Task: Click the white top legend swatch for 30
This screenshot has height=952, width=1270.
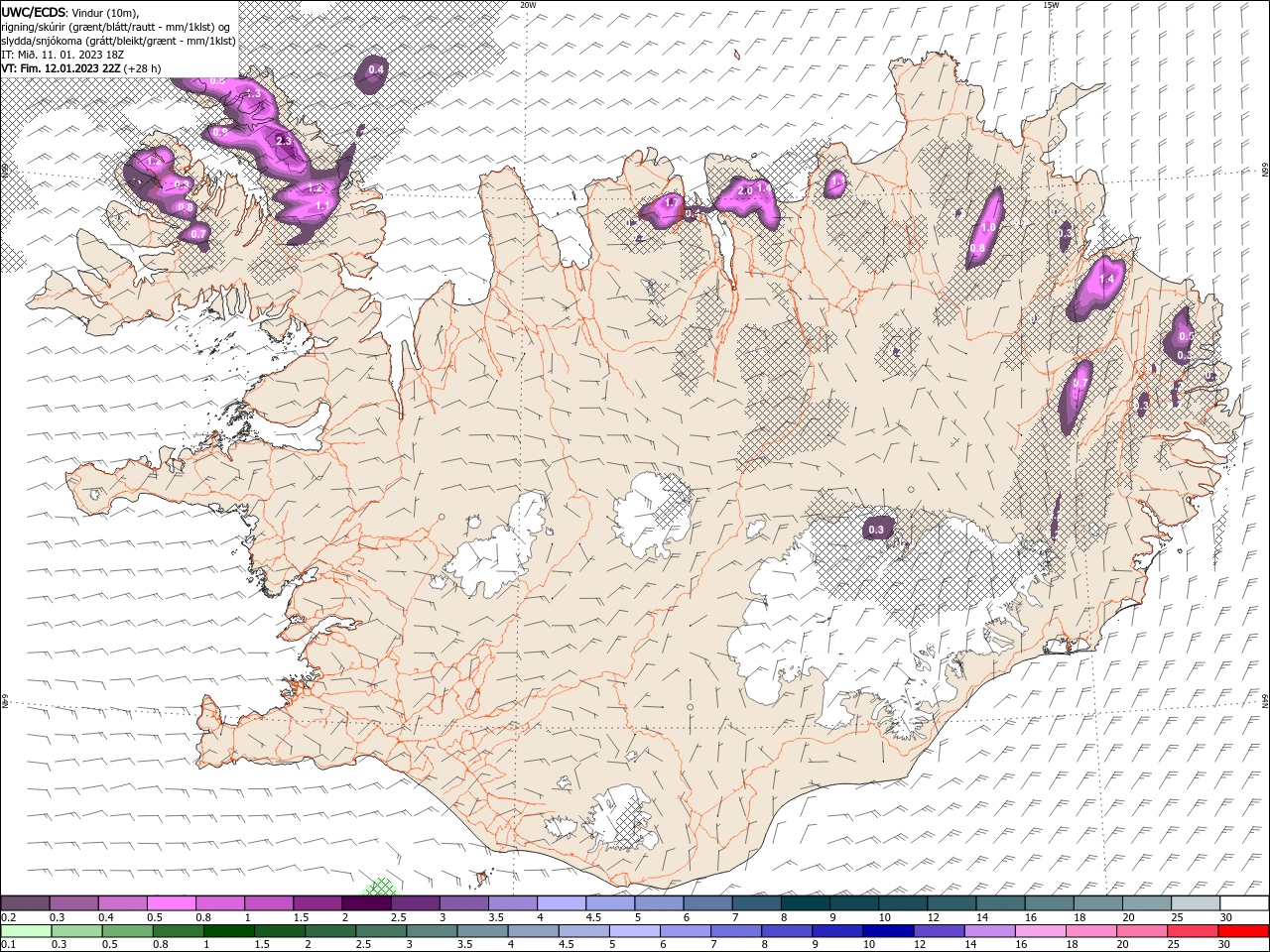Action: (1244, 903)
